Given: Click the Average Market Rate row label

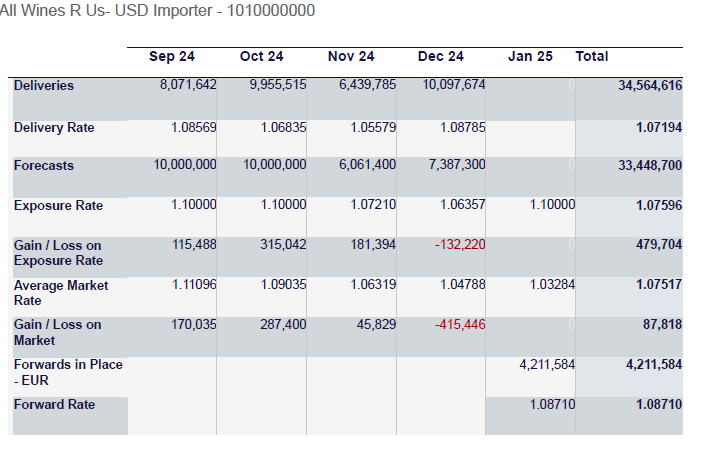Looking at the screenshot, I should [61, 293].
